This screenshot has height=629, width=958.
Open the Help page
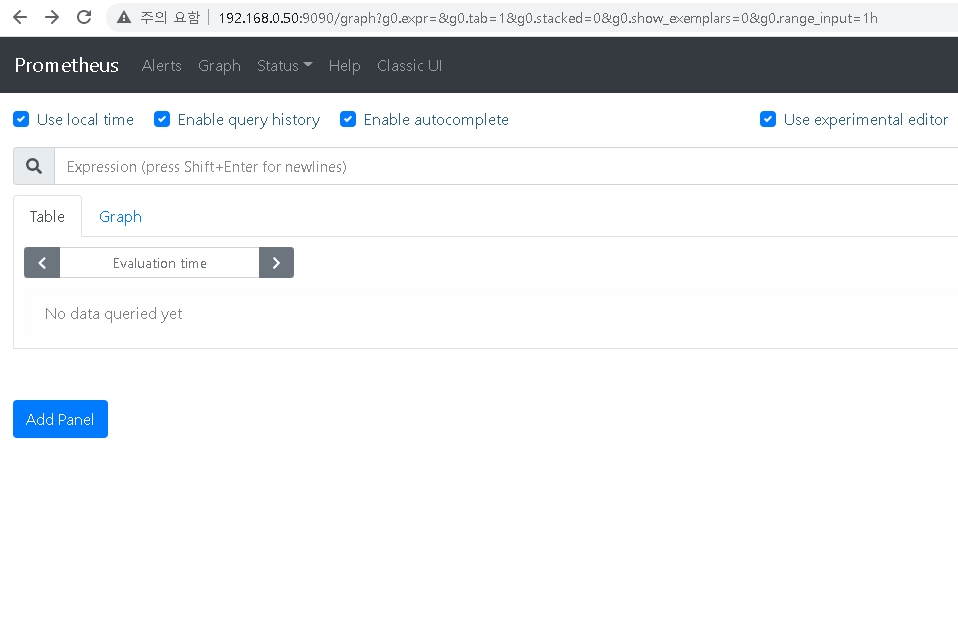345,65
